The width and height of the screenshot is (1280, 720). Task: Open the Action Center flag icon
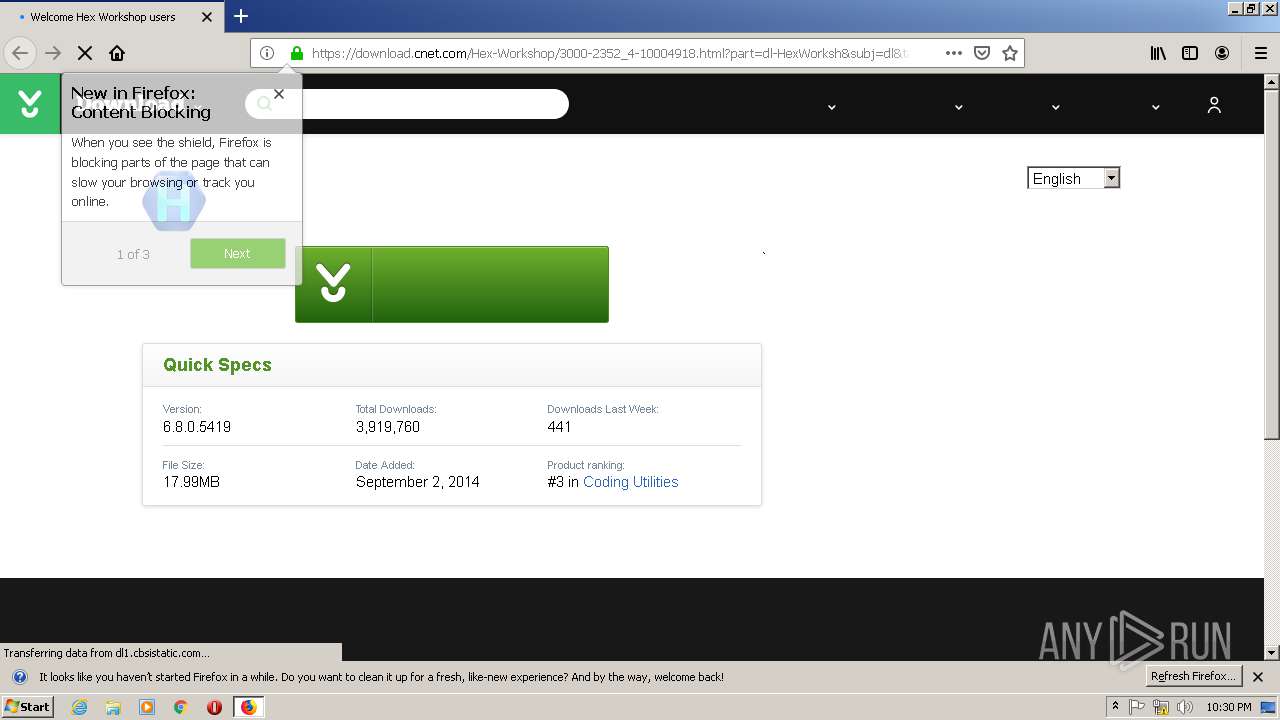(x=1137, y=707)
